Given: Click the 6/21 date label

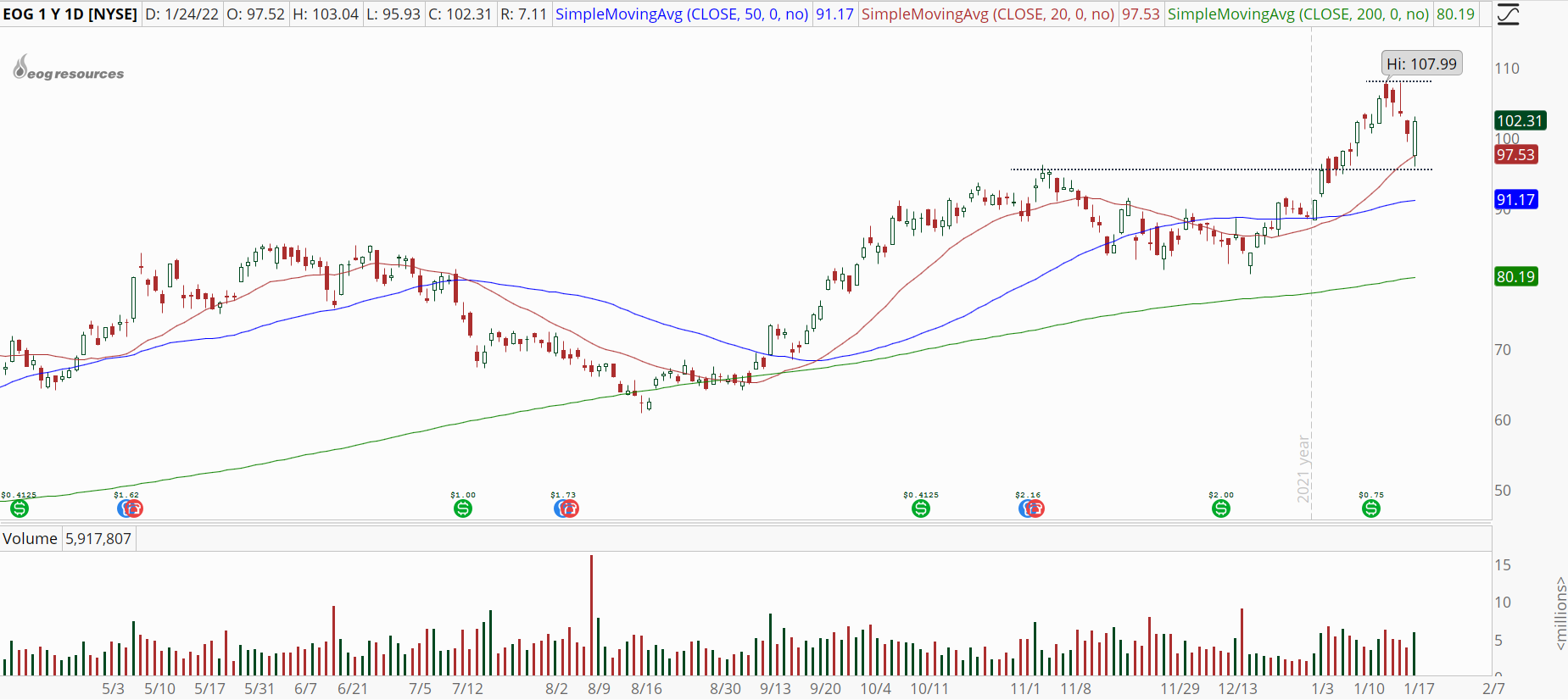Looking at the screenshot, I should click(353, 689).
